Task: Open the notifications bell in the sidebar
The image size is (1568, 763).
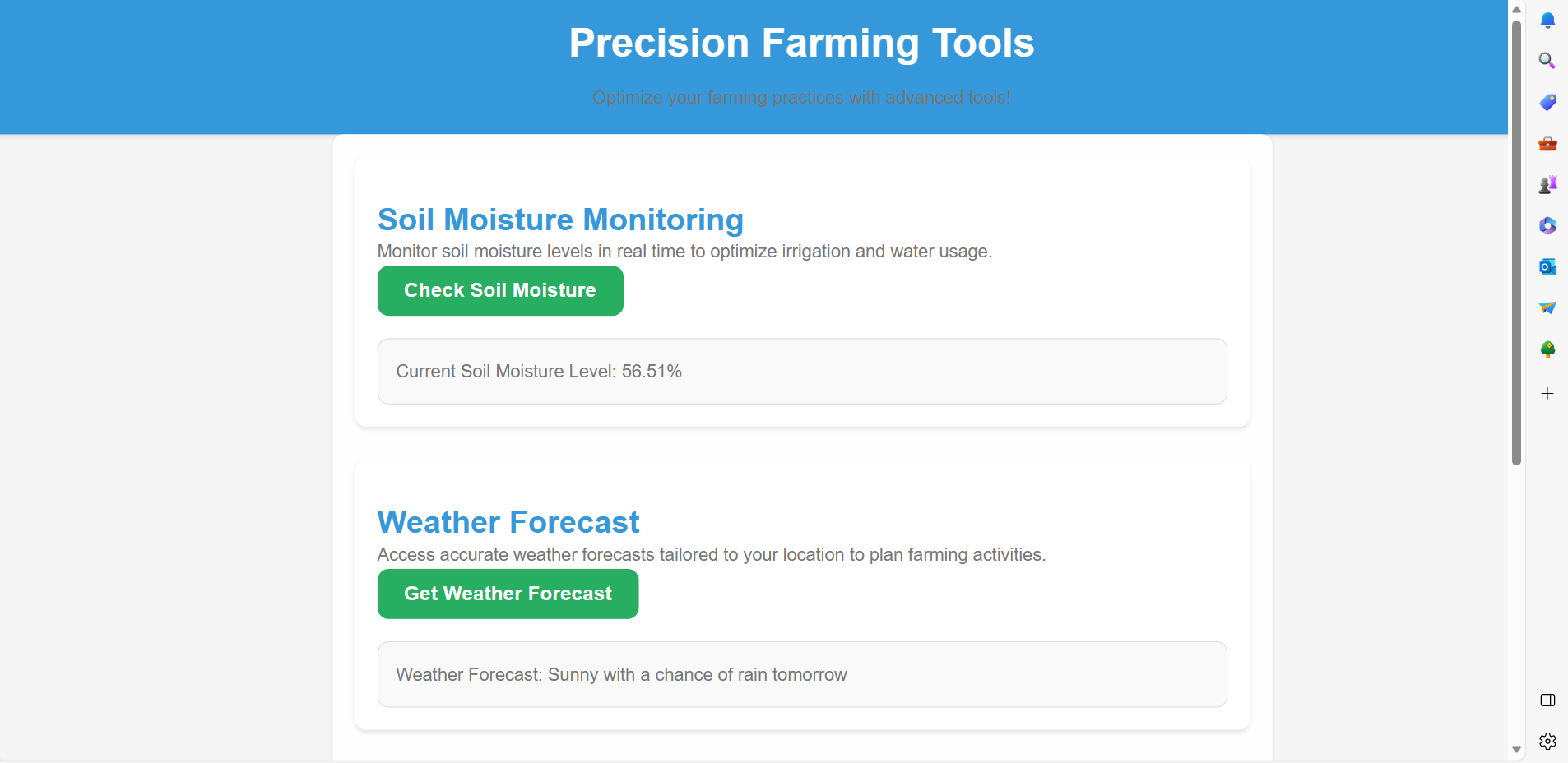Action: [x=1547, y=20]
